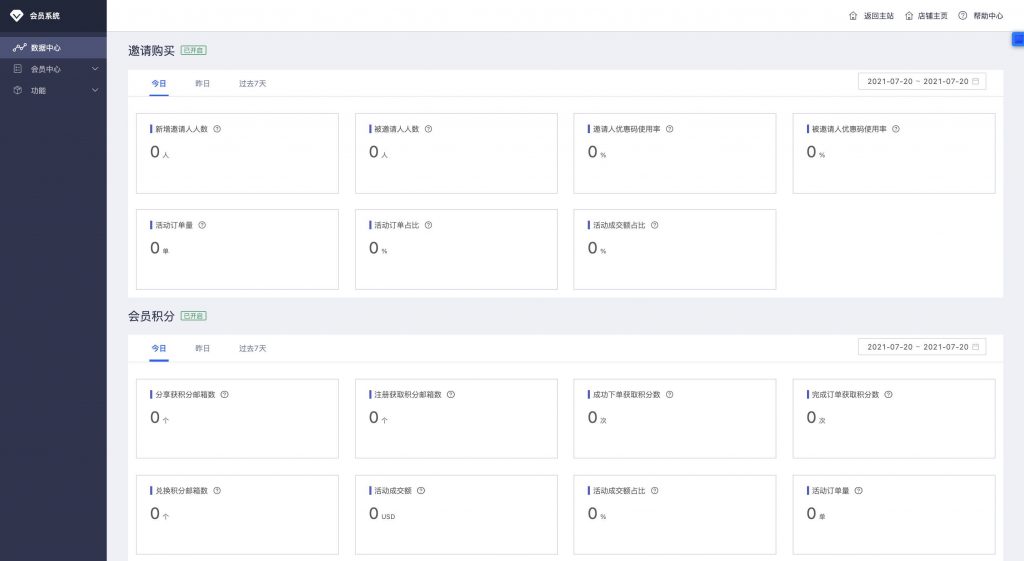Expand the 会员中心 sidebar menu
The height and width of the screenshot is (561, 1024).
point(54,69)
